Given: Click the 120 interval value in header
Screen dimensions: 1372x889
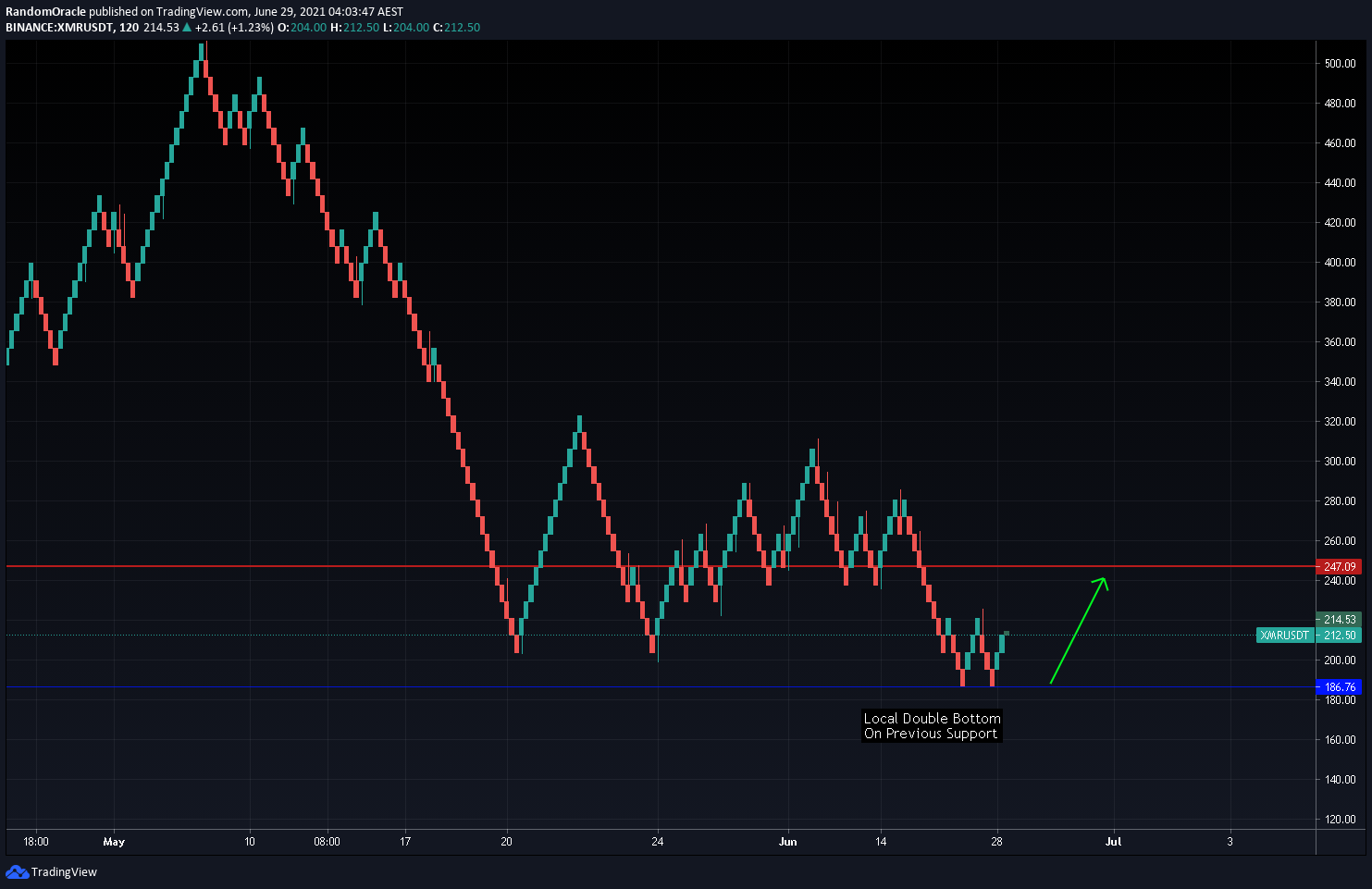Looking at the screenshot, I should [x=130, y=28].
